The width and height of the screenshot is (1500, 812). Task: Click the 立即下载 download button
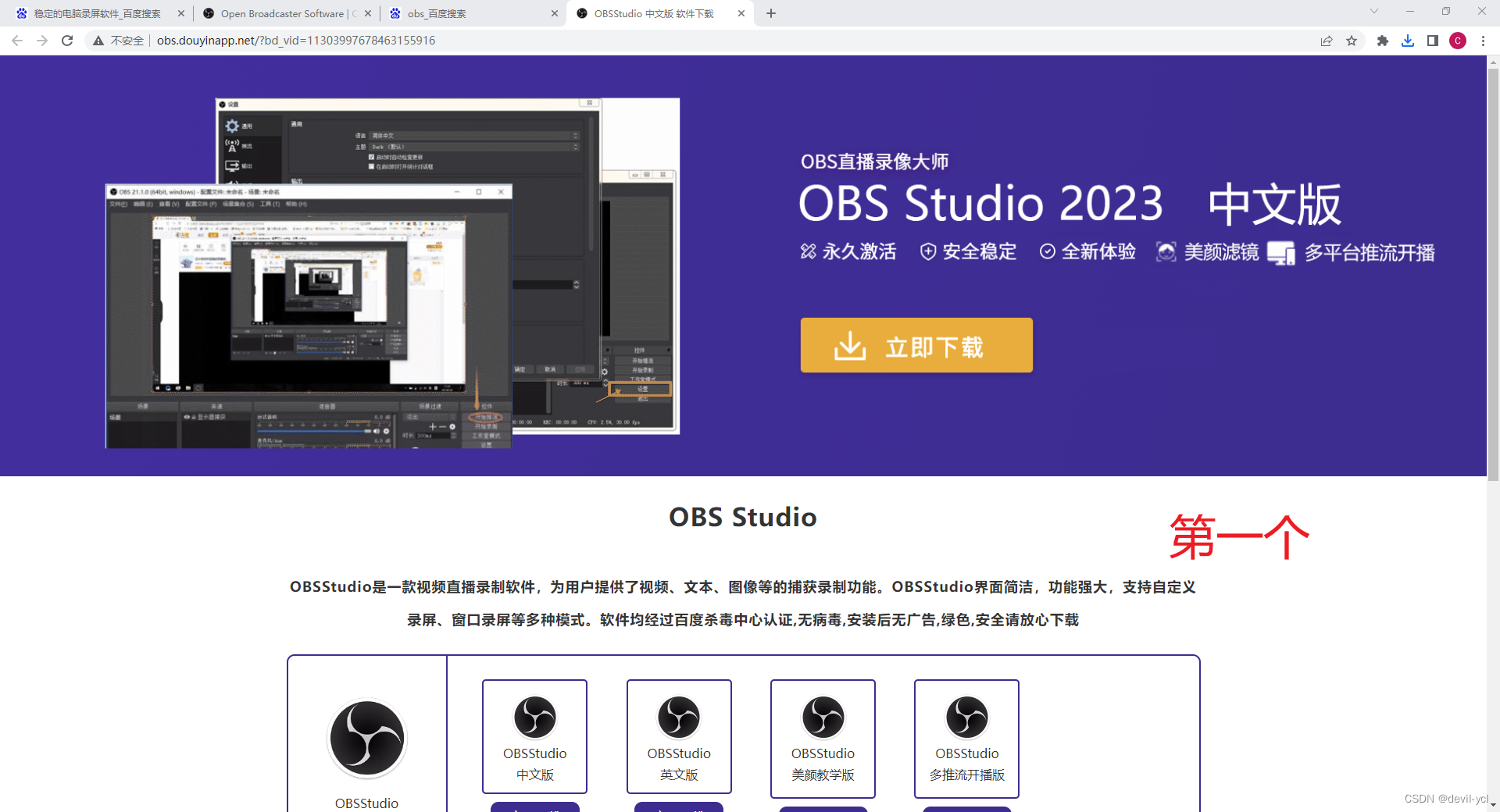[x=916, y=345]
